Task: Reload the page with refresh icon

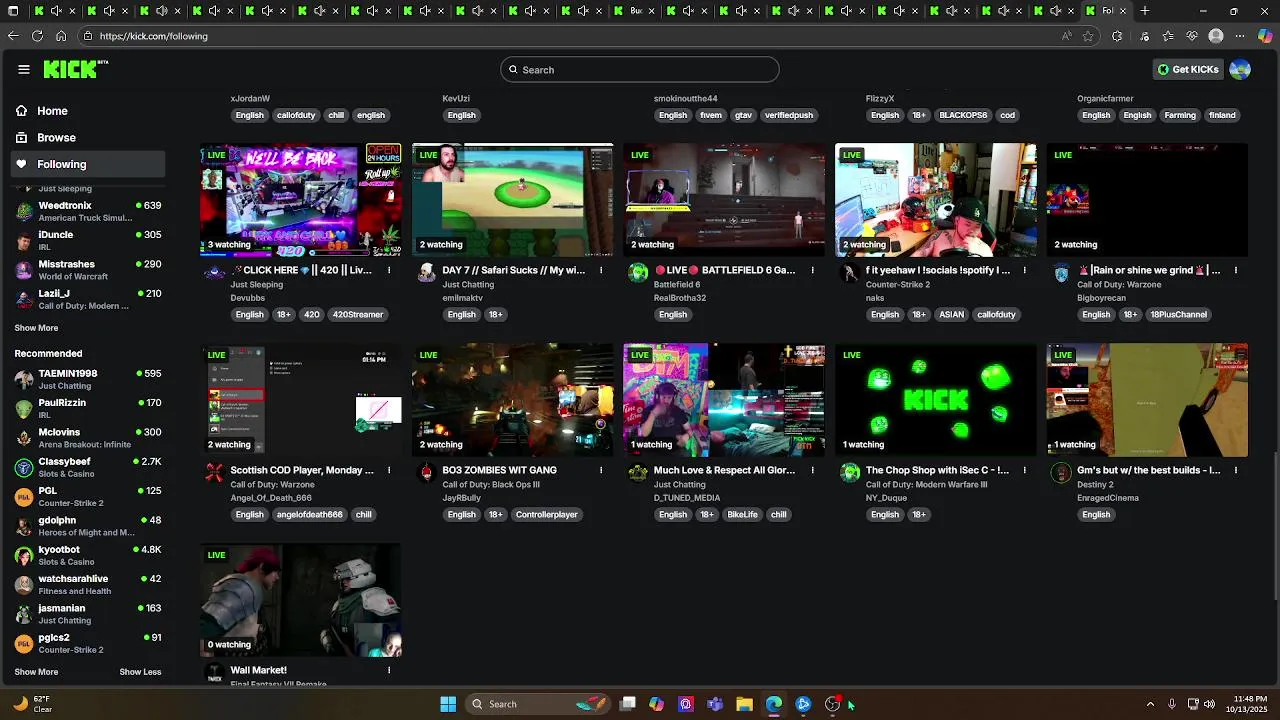Action: 37,36
